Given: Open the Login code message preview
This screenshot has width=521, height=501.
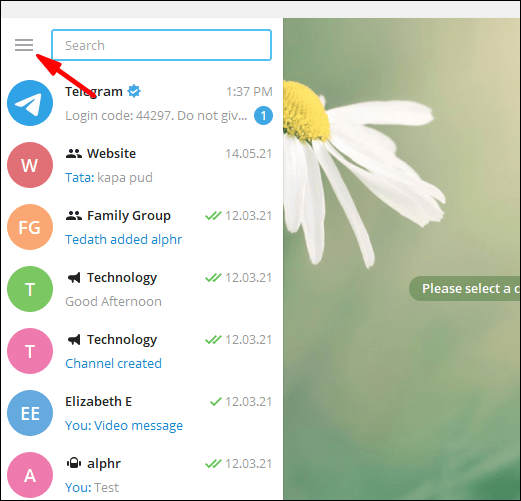Looking at the screenshot, I should (156, 116).
